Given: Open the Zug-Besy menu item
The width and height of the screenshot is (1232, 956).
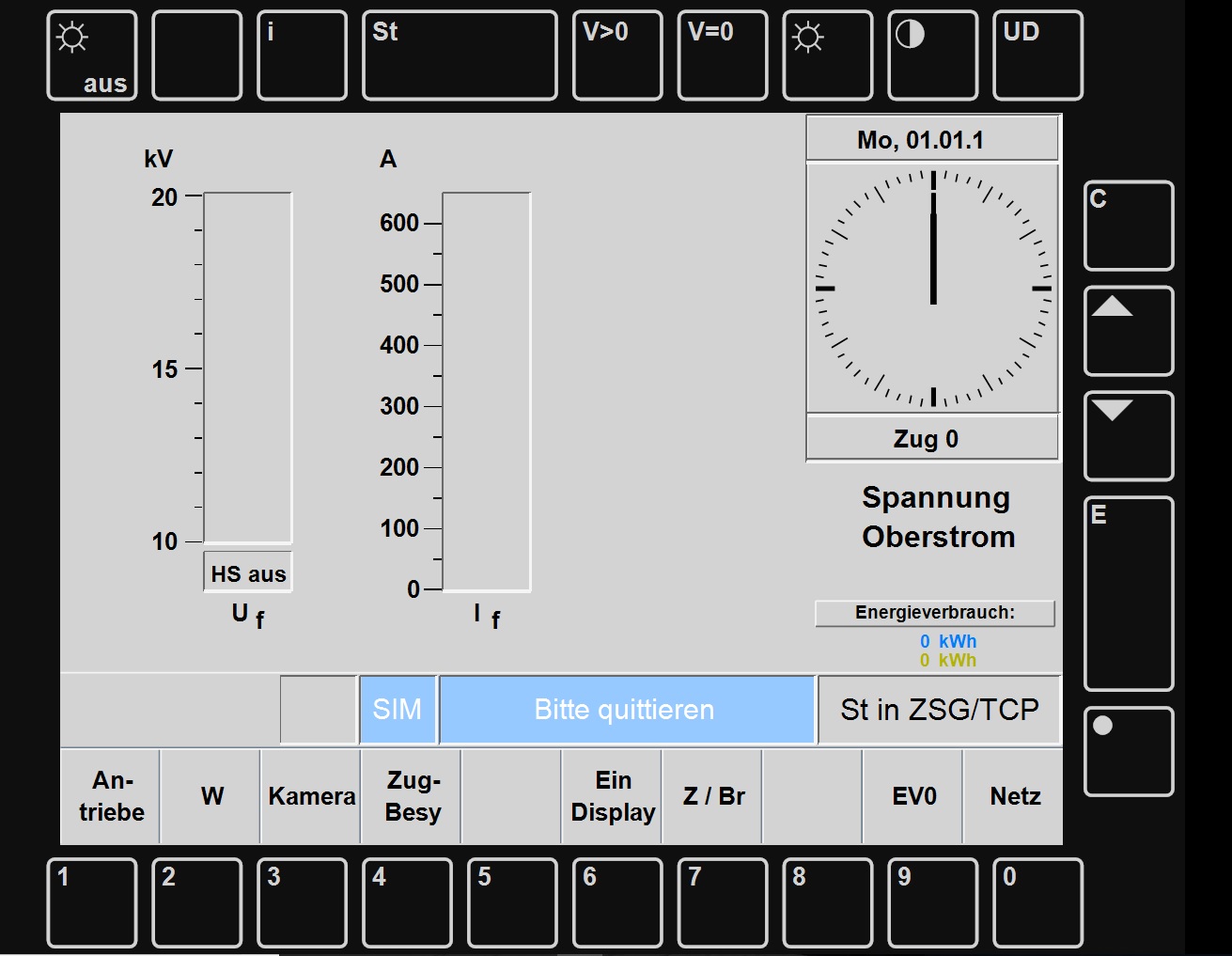Looking at the screenshot, I should tap(413, 796).
